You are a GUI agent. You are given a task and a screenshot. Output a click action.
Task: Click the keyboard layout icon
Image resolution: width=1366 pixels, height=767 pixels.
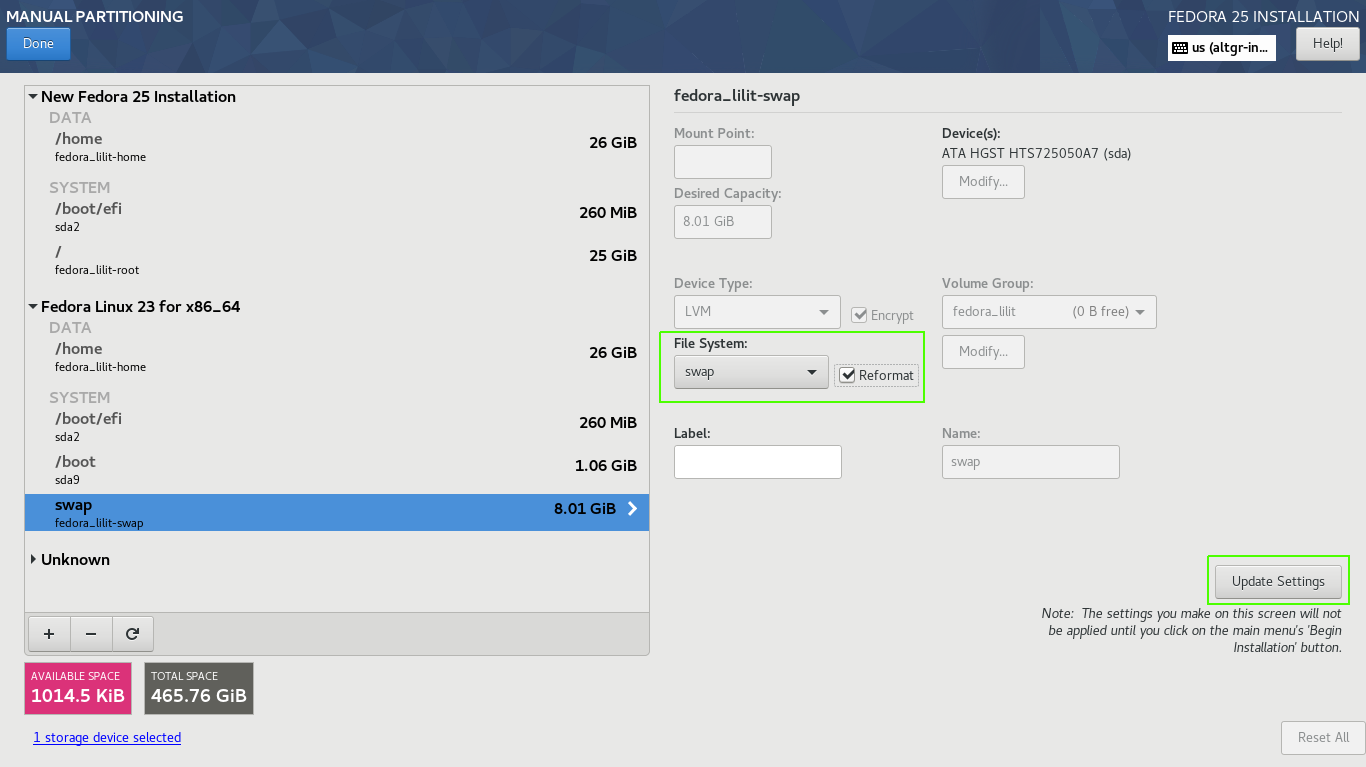1180,48
